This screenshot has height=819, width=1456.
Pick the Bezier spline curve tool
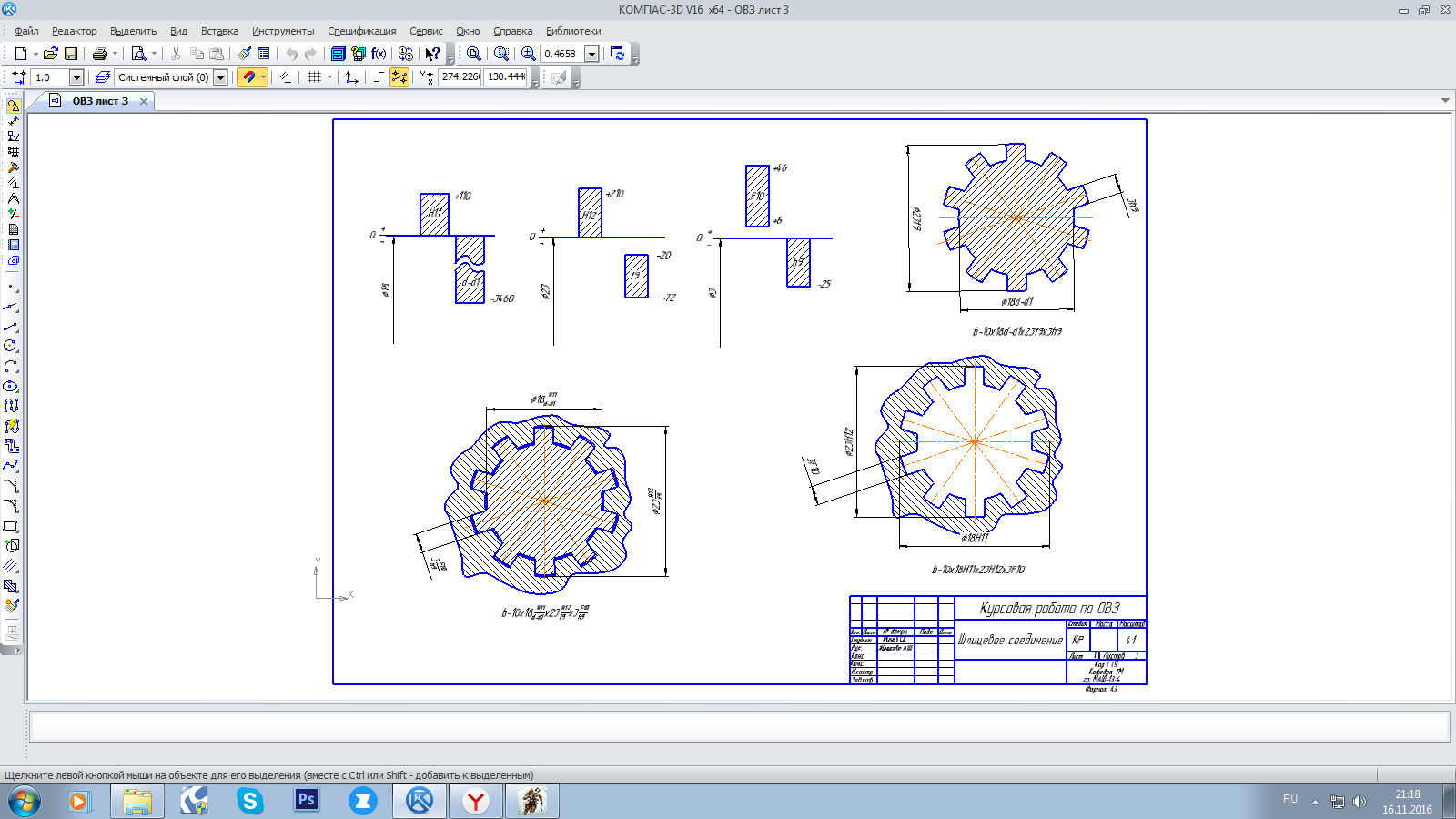(x=11, y=466)
